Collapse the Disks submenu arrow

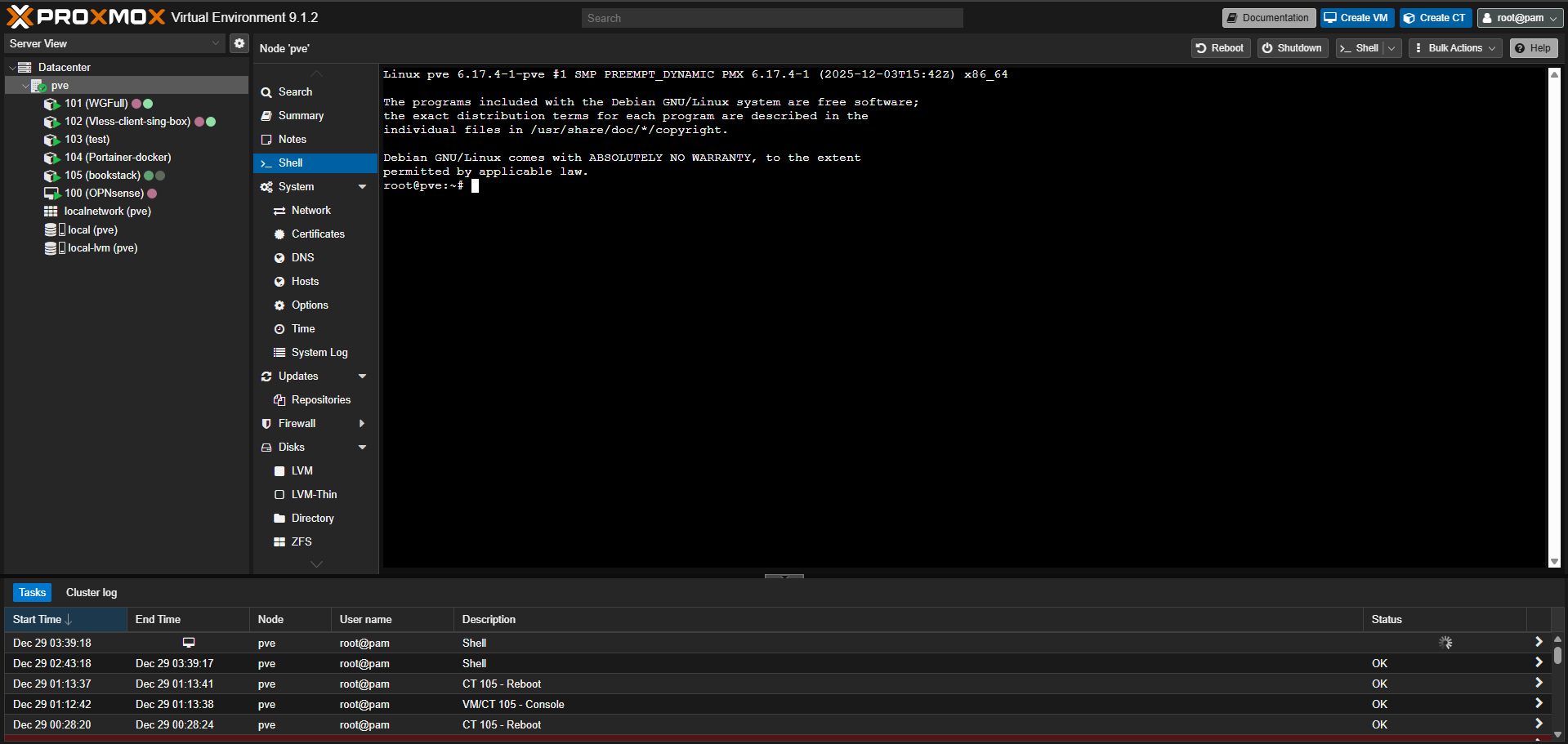coord(362,447)
